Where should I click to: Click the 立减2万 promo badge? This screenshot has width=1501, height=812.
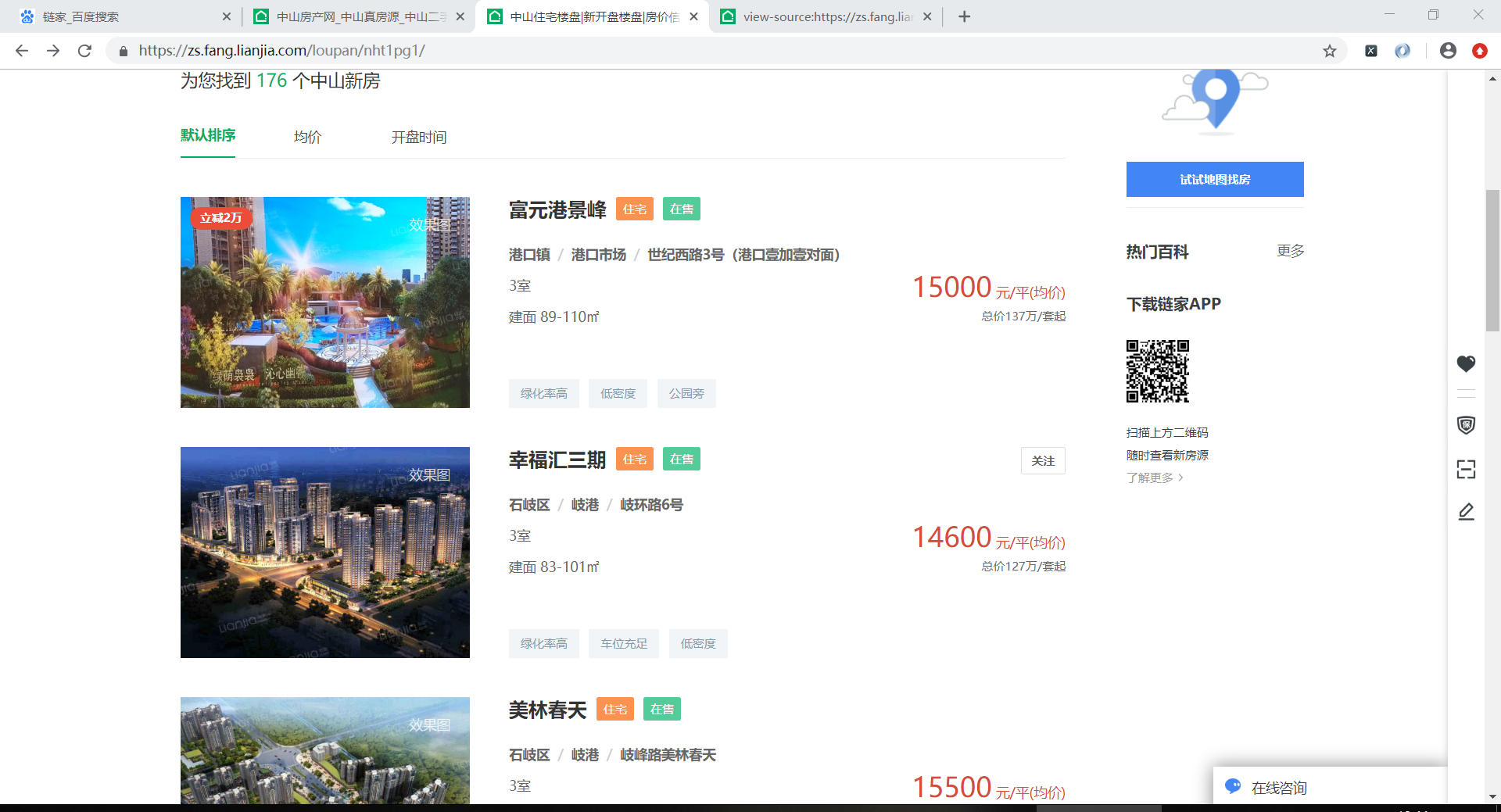221,218
